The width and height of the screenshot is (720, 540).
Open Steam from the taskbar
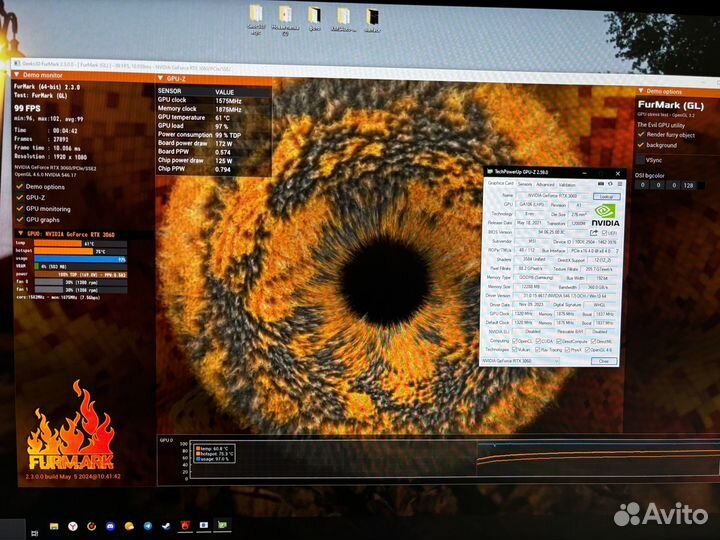tap(166, 526)
